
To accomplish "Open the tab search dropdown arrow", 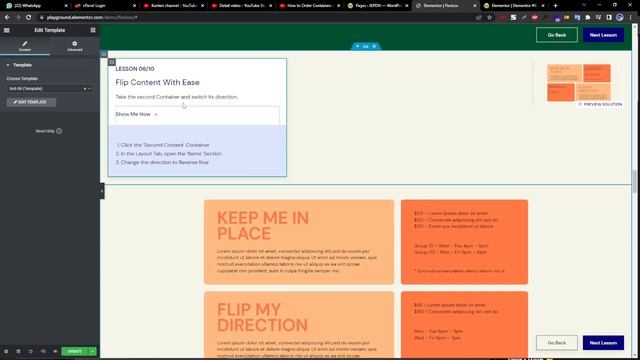I will (x=584, y=6).
